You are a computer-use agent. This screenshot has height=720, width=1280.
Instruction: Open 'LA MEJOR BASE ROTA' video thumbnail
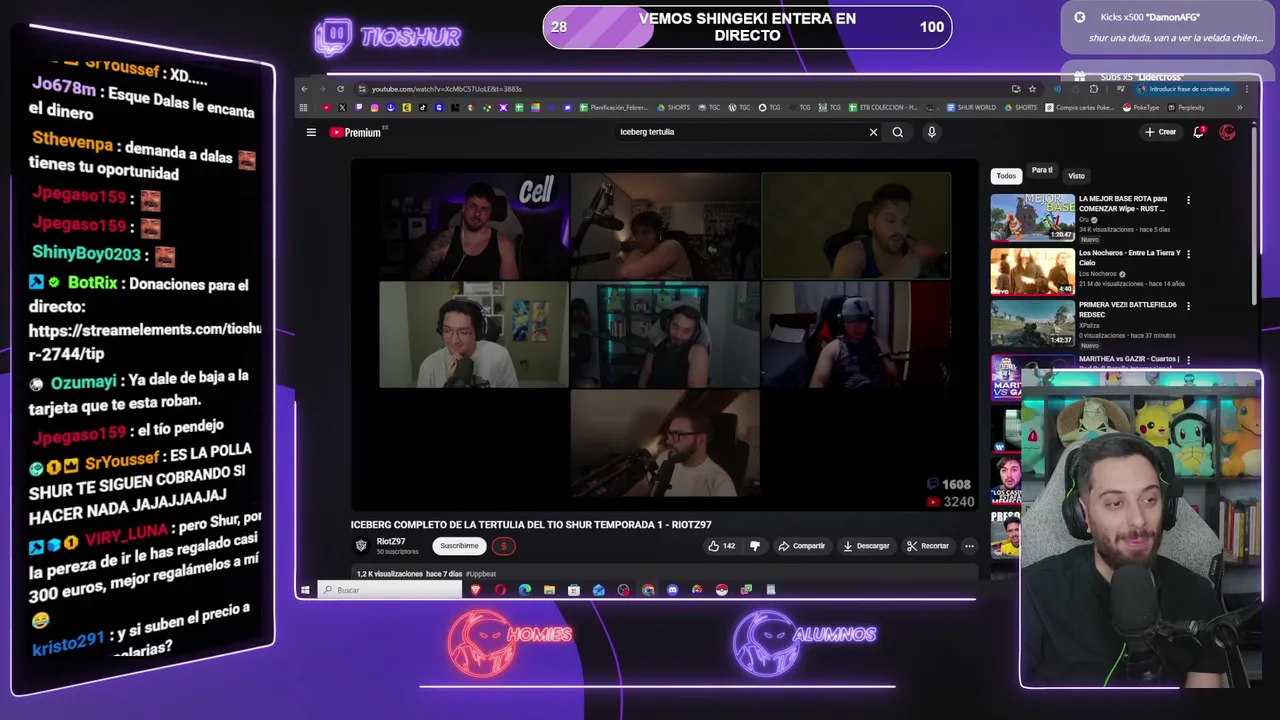[1032, 218]
